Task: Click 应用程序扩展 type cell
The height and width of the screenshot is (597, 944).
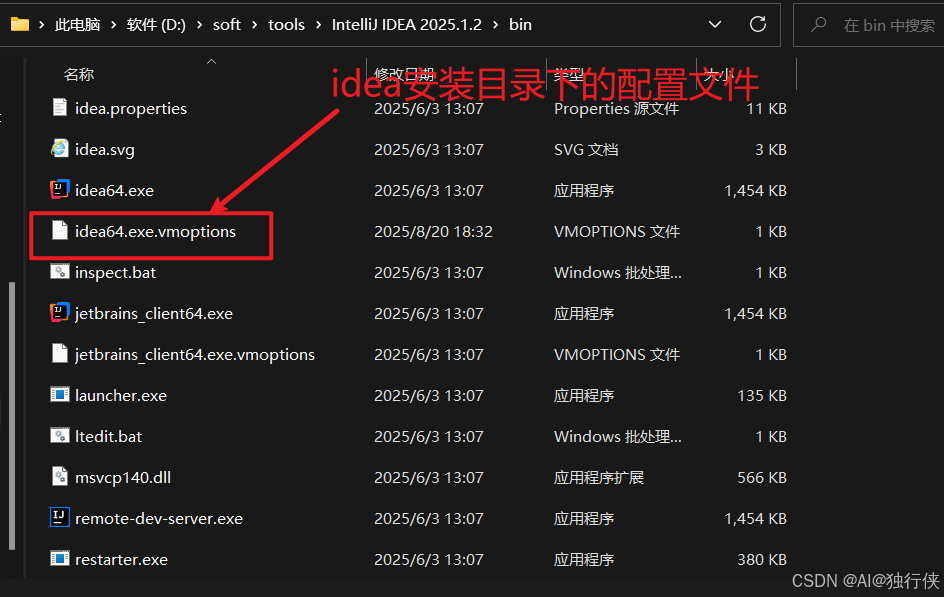Action: coord(599,477)
